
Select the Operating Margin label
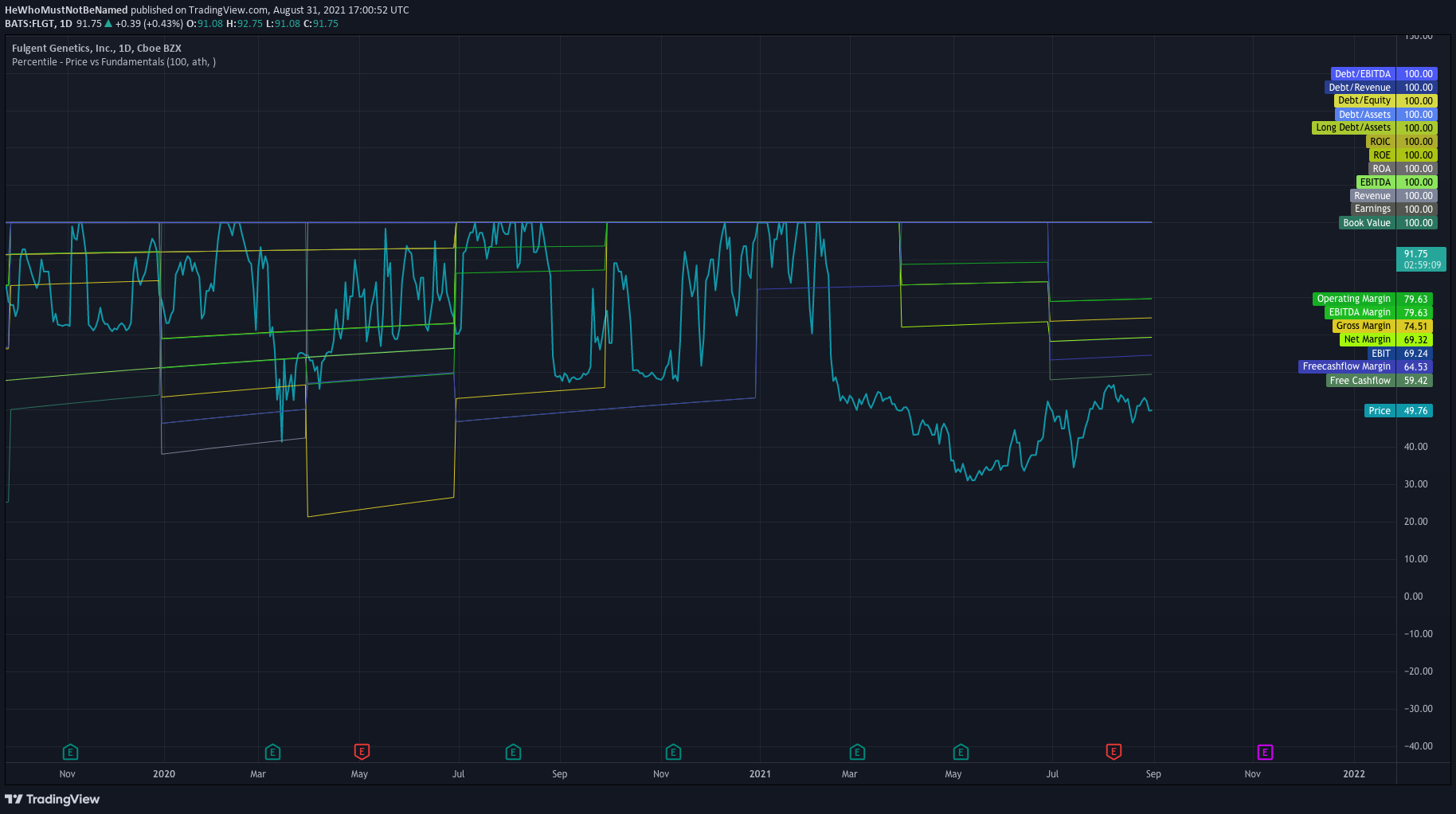1354,299
